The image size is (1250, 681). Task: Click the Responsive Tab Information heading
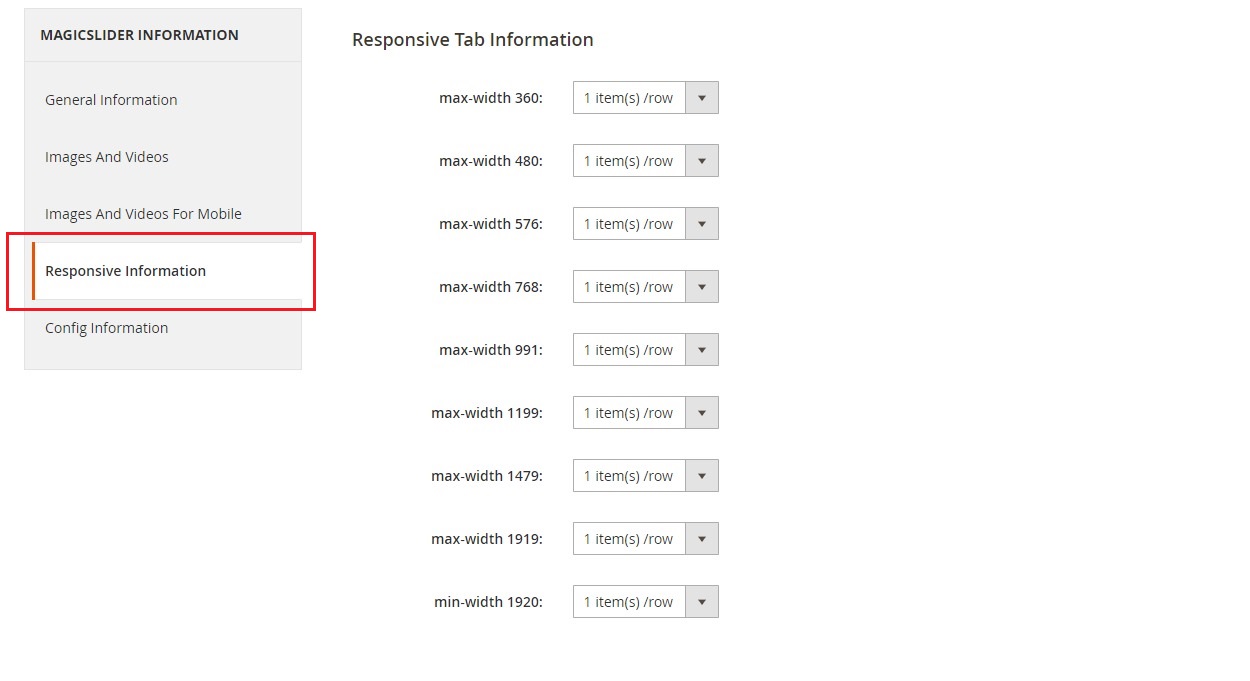[x=472, y=40]
